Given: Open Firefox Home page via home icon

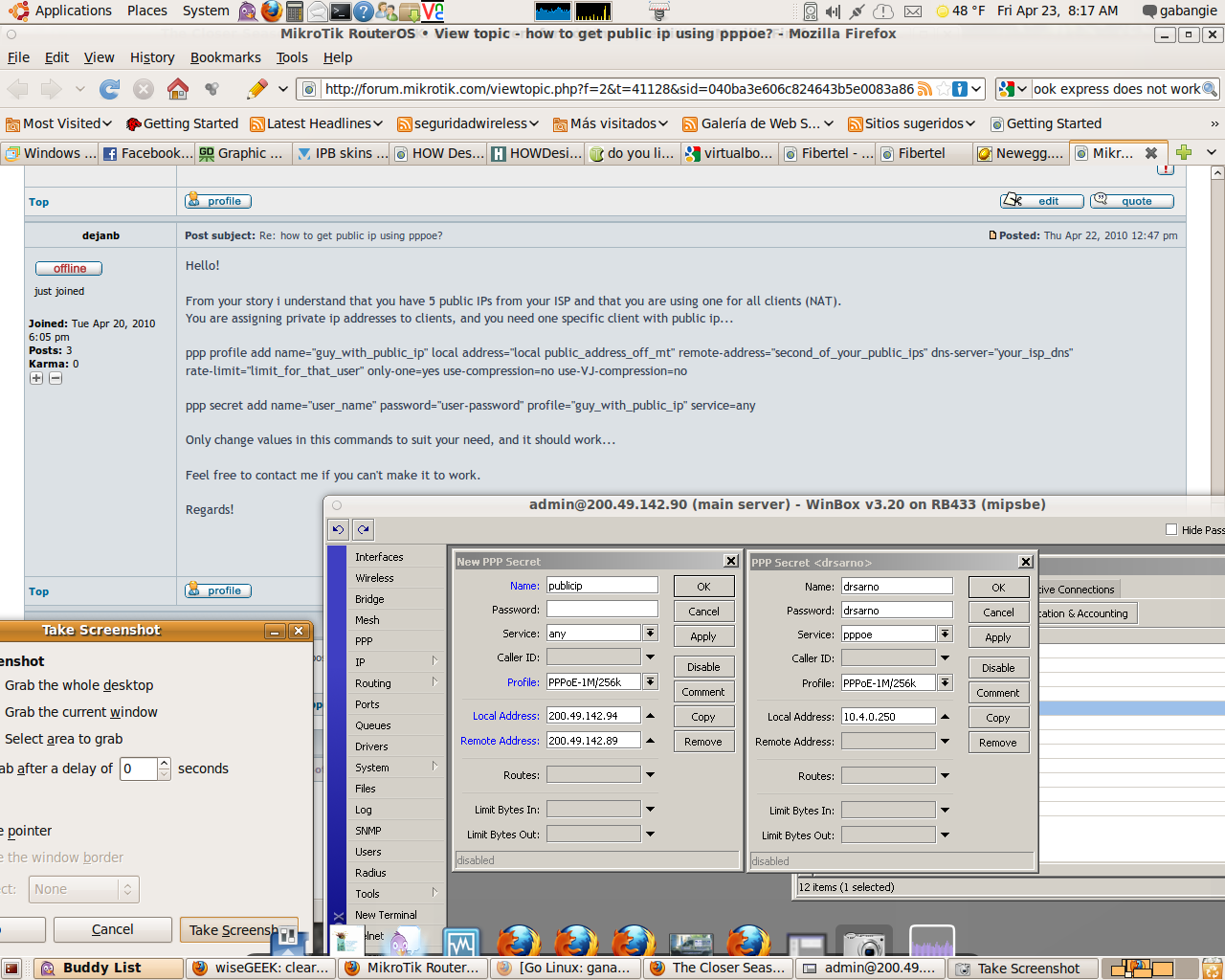Looking at the screenshot, I should [177, 89].
